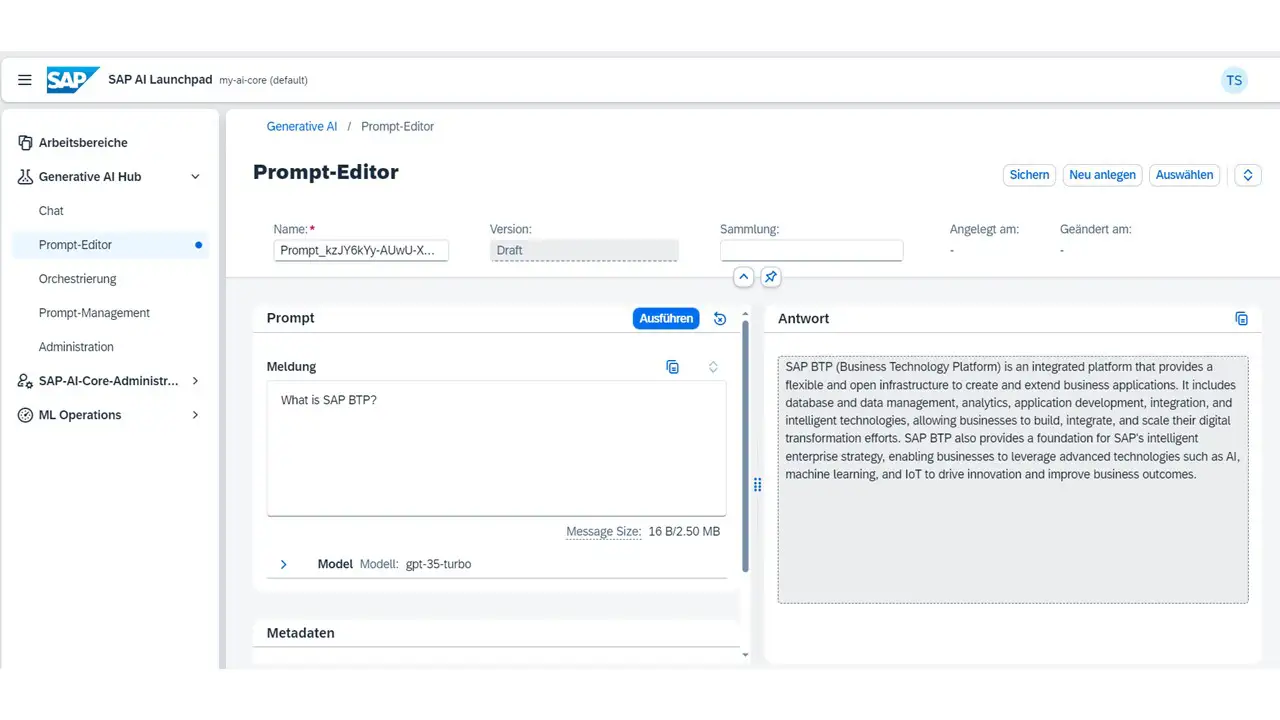Viewport: 1280px width, 720px height.
Task: Click the ML Operations icon
Action: click(x=26, y=415)
